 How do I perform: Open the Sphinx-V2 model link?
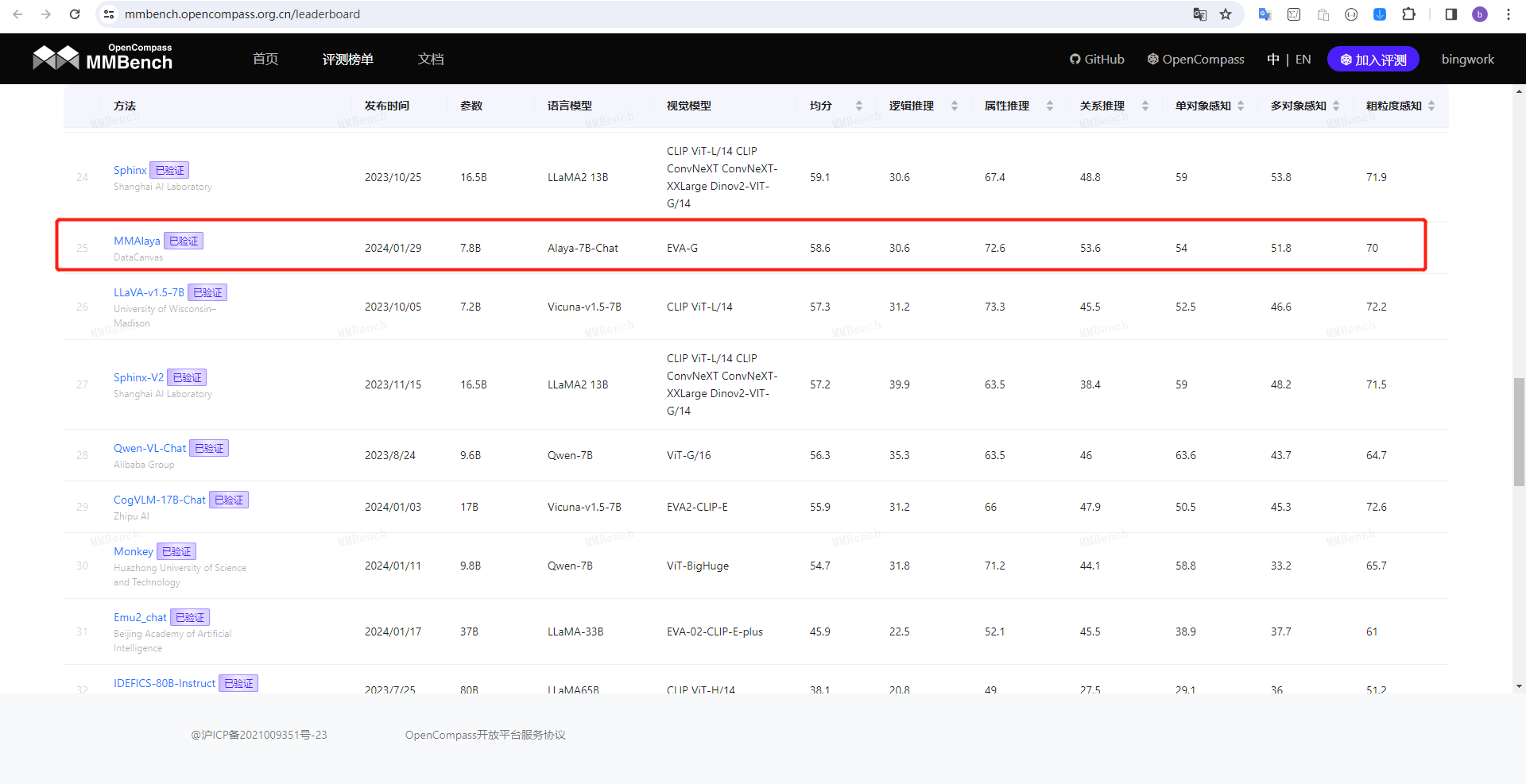138,377
